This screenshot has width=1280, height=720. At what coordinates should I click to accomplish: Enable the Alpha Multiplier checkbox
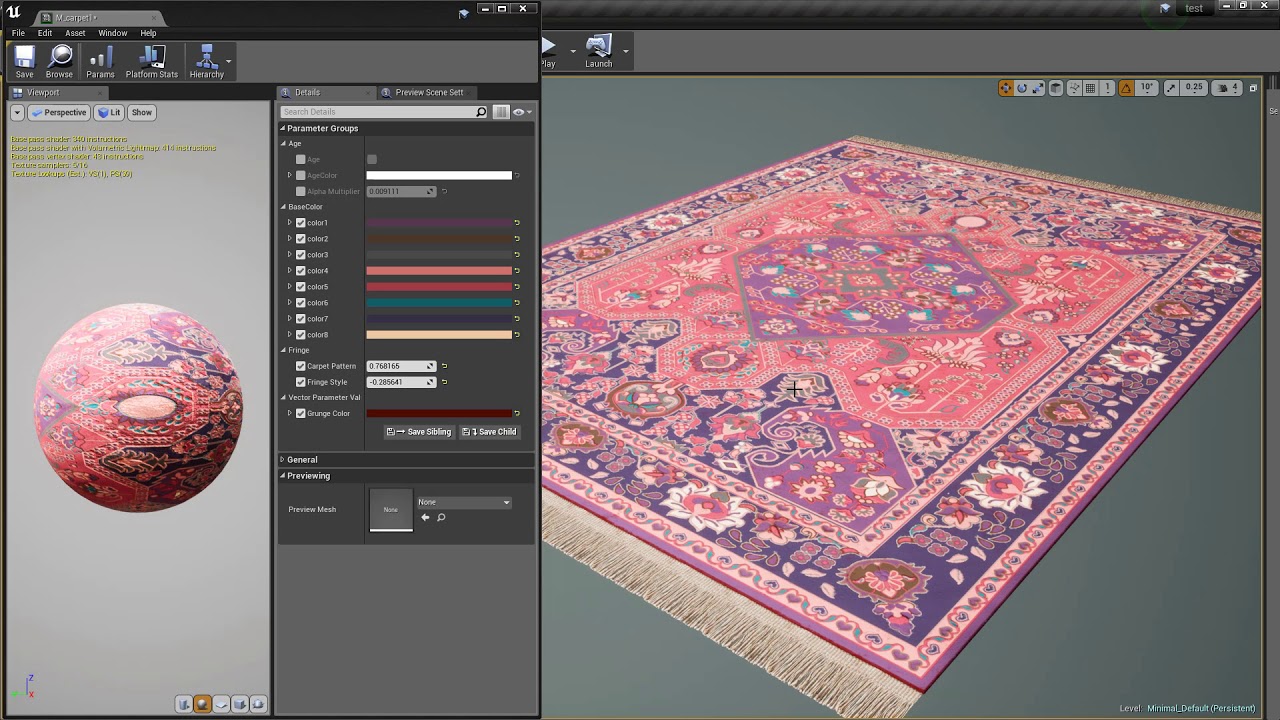[x=300, y=191]
